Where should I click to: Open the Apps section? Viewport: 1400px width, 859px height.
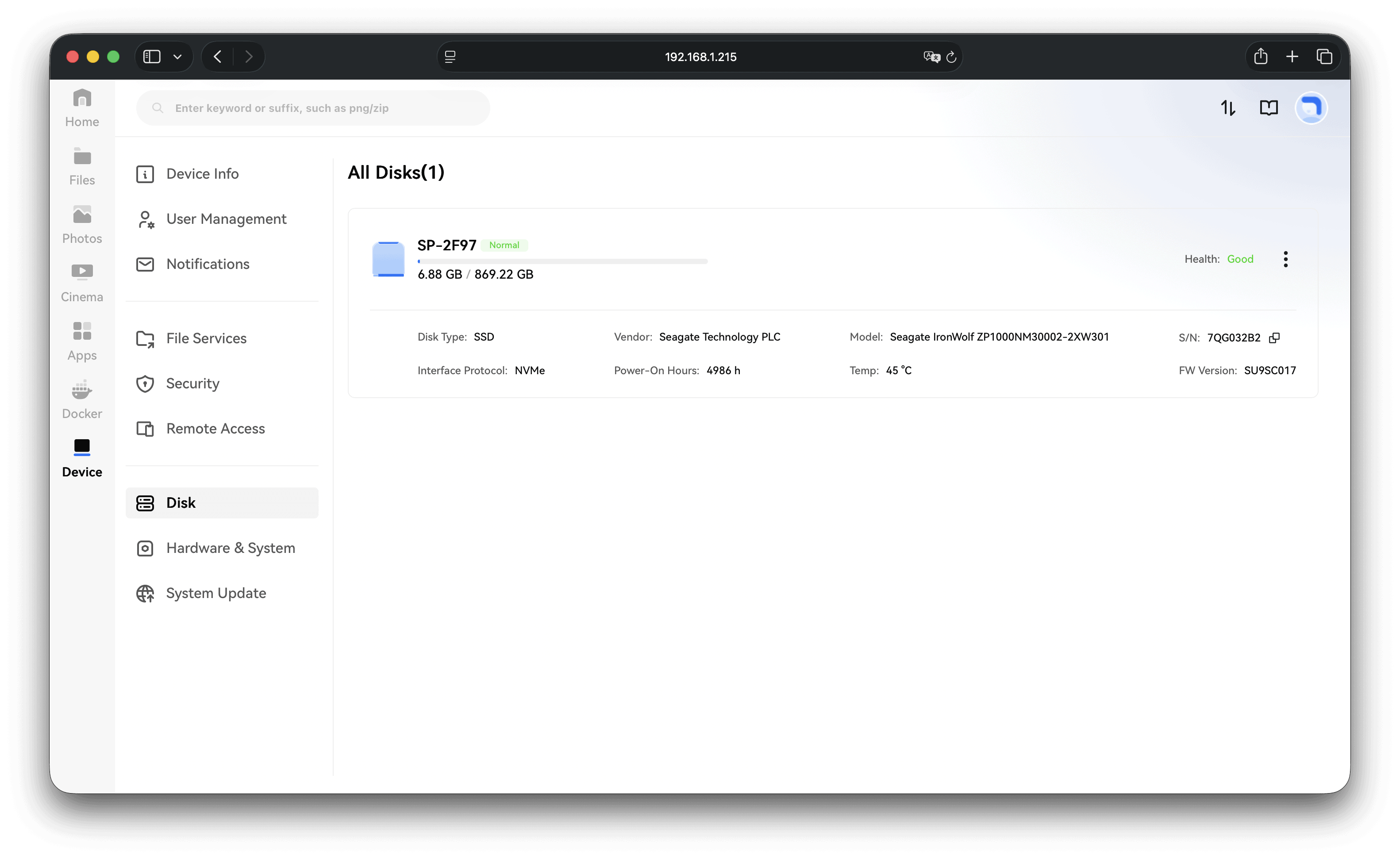(x=82, y=341)
